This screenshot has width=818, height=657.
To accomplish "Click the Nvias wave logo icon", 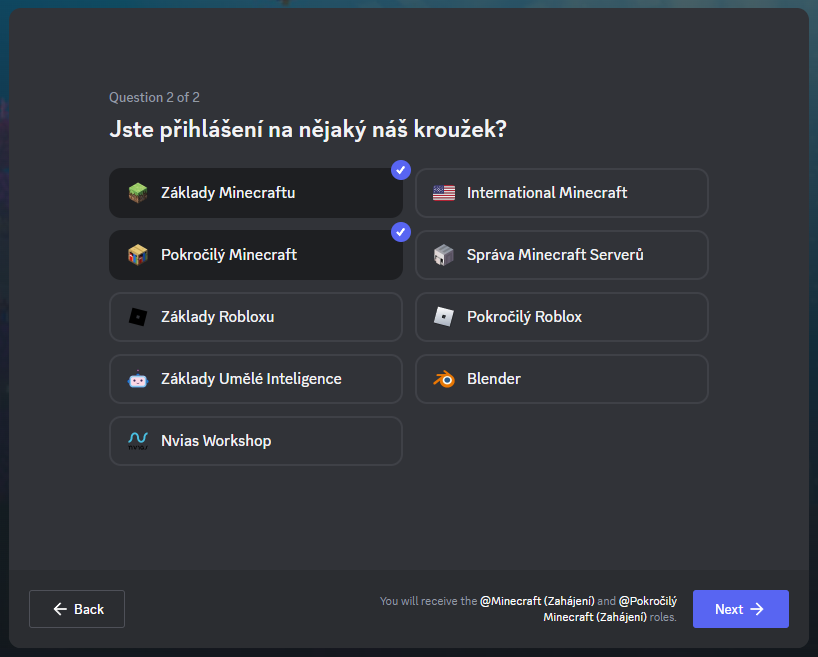I will pyautogui.click(x=138, y=441).
